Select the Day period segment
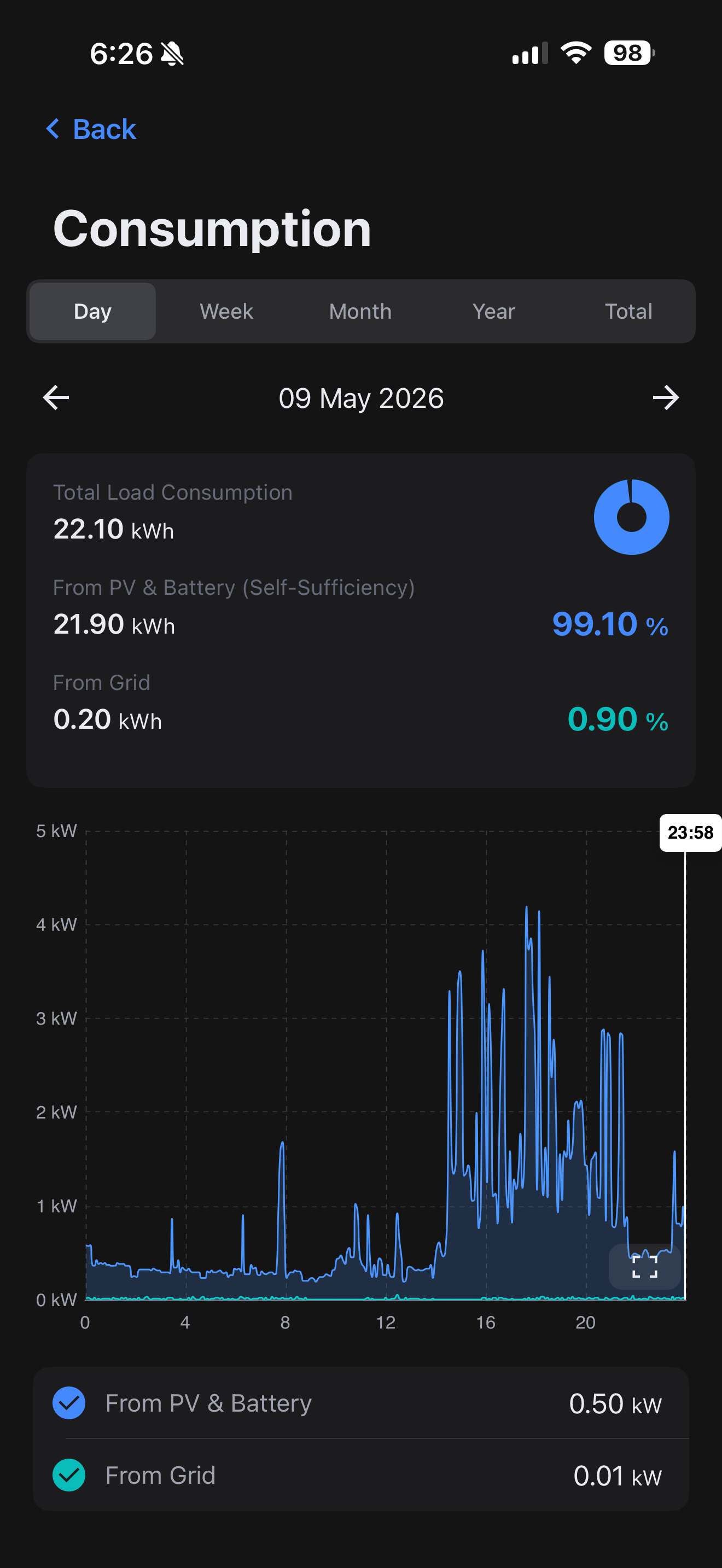Viewport: 722px width, 1568px height. pyautogui.click(x=92, y=311)
